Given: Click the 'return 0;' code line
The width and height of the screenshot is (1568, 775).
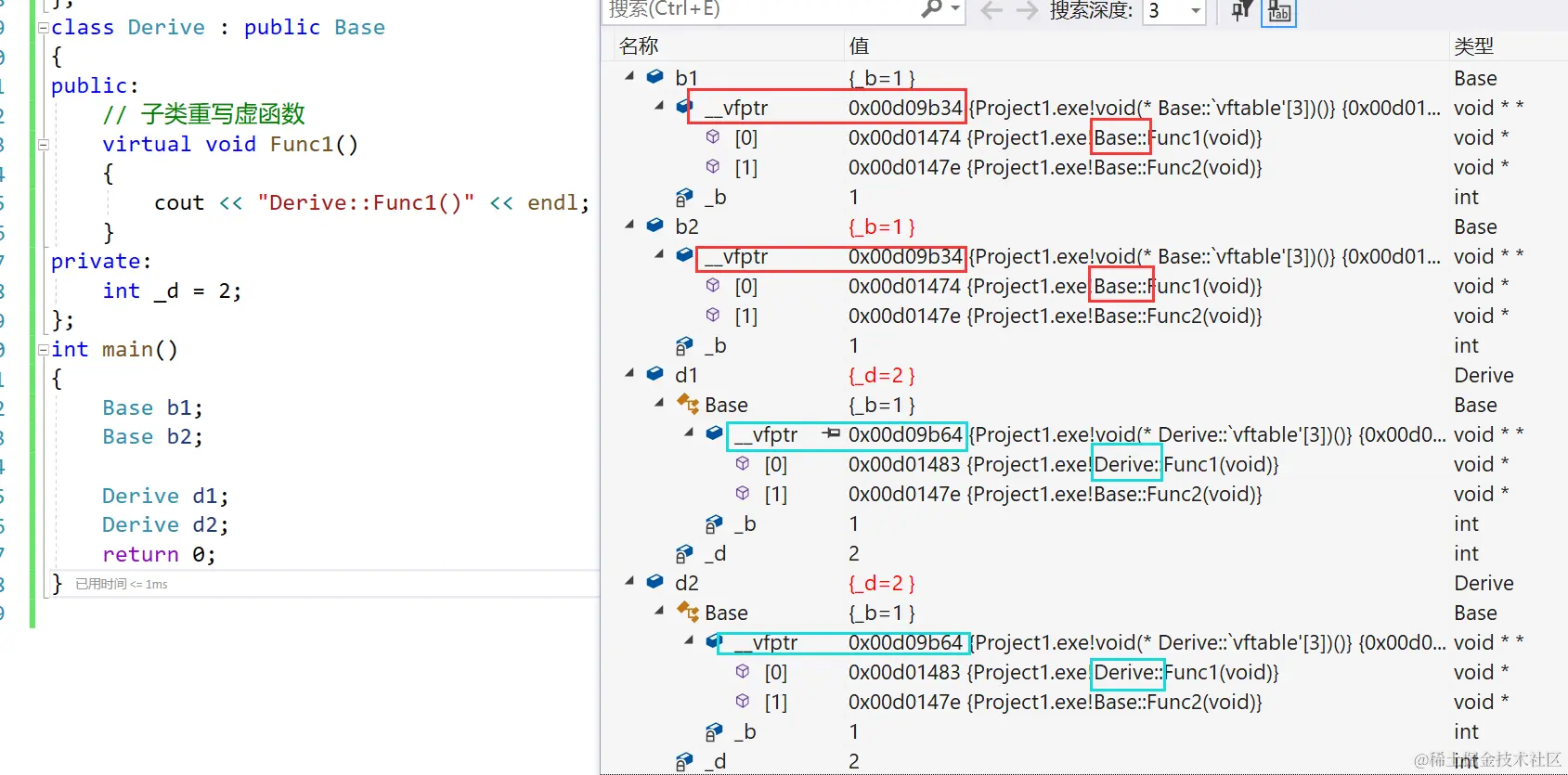Looking at the screenshot, I should click(159, 554).
